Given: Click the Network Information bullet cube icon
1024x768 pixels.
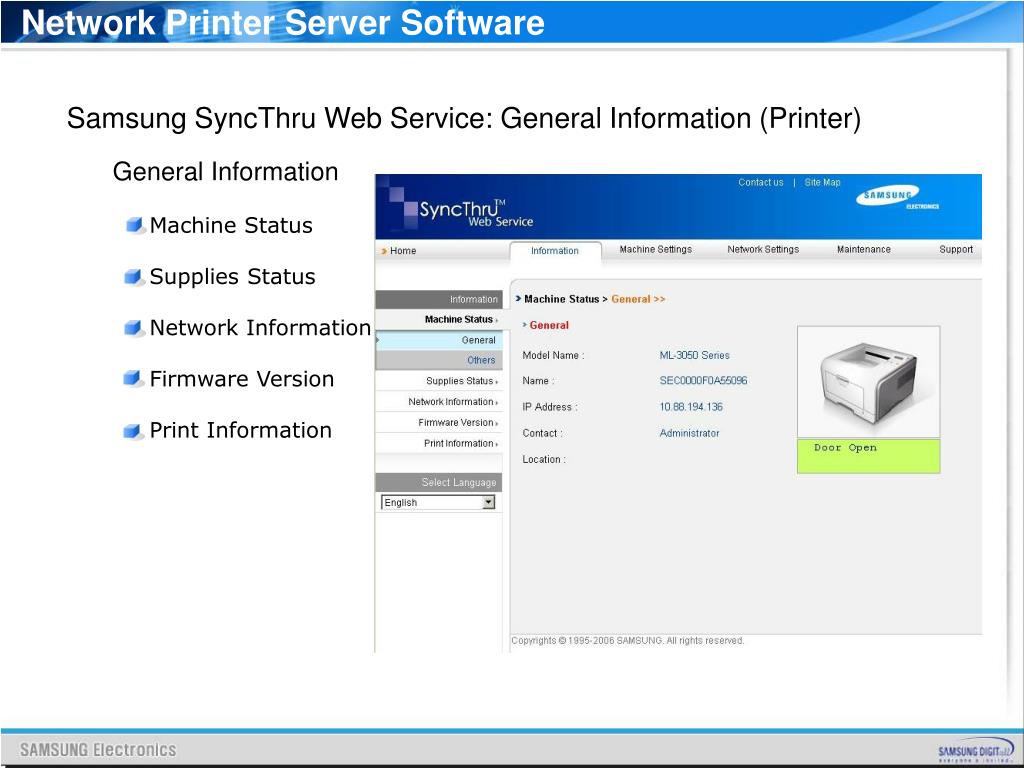Looking at the screenshot, I should (x=135, y=328).
